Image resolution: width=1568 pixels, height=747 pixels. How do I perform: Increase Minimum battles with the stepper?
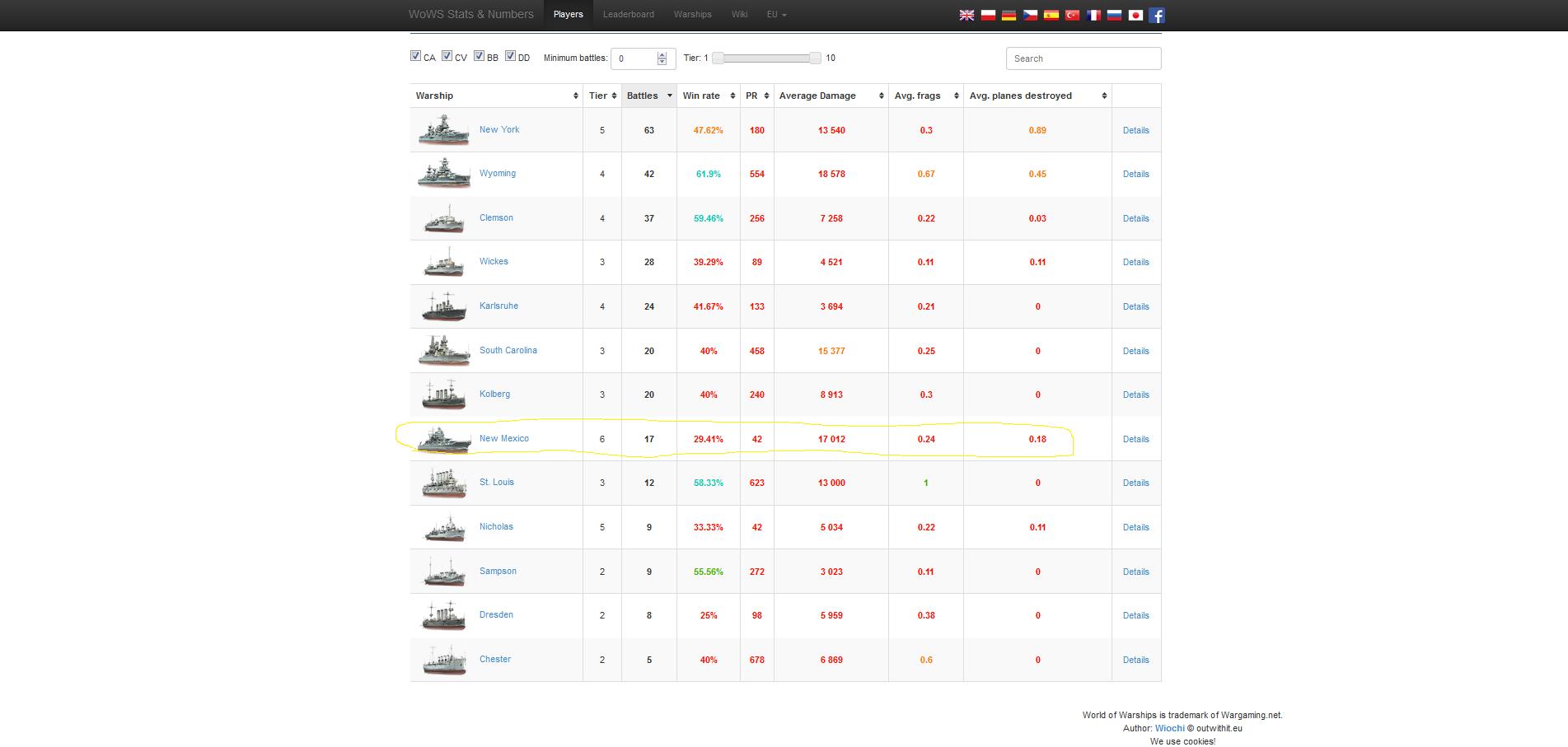(x=662, y=54)
